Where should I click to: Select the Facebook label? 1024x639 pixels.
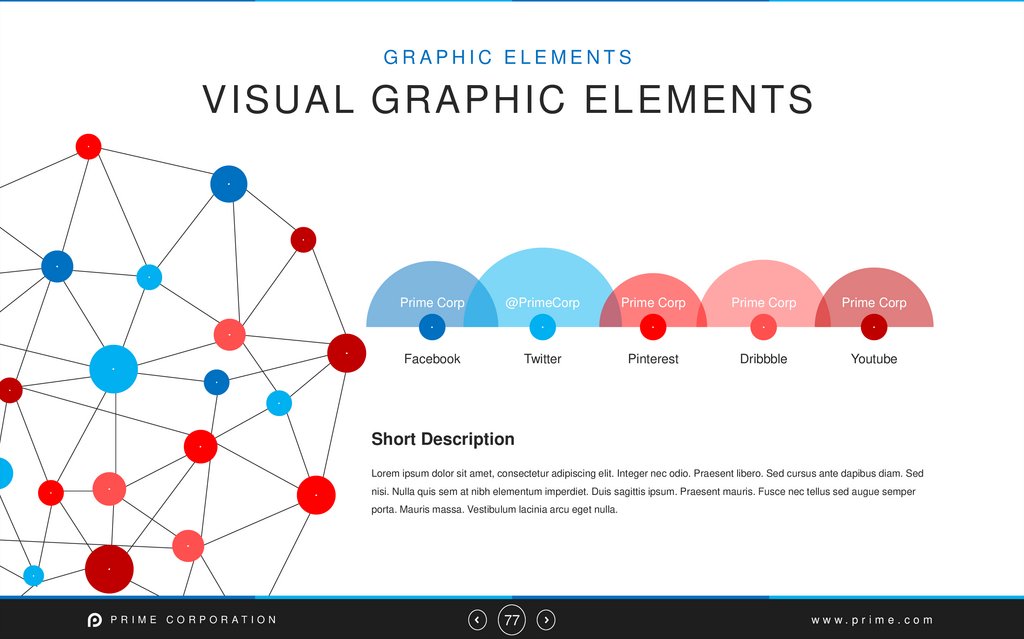click(432, 359)
